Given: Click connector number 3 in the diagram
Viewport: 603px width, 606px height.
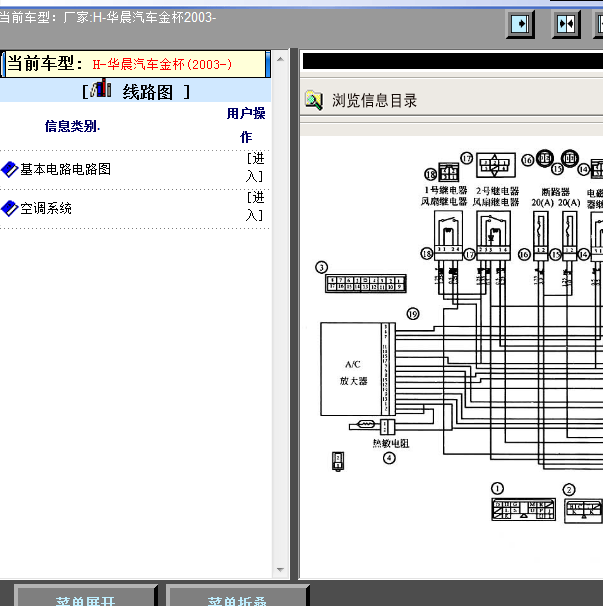Looking at the screenshot, I should click(x=322, y=267).
